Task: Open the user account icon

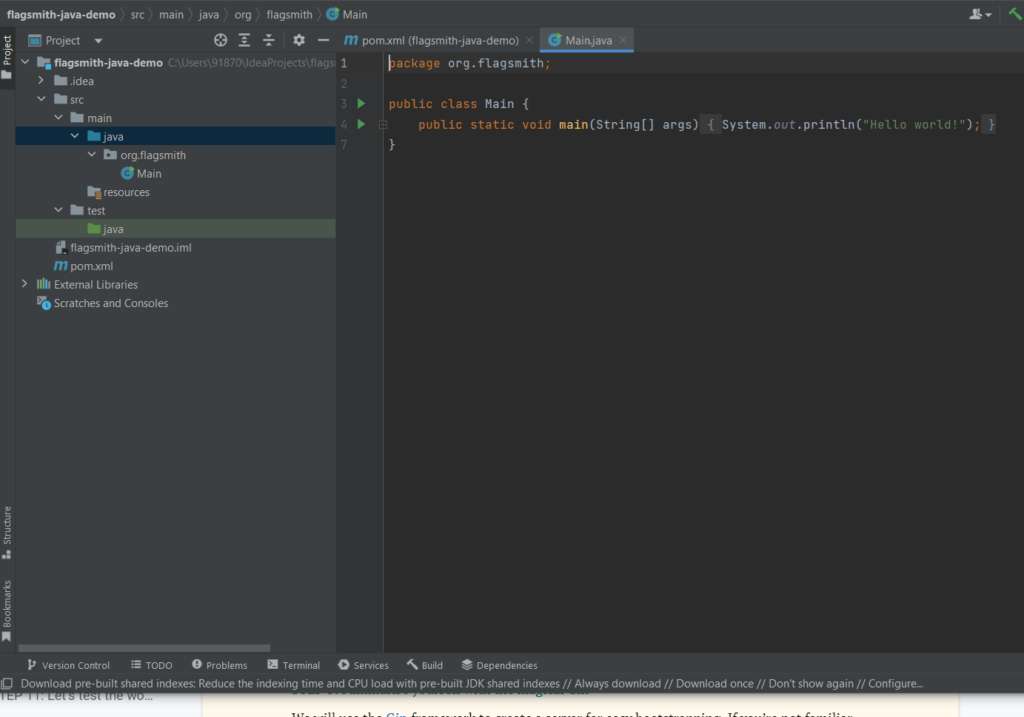Action: [x=980, y=14]
